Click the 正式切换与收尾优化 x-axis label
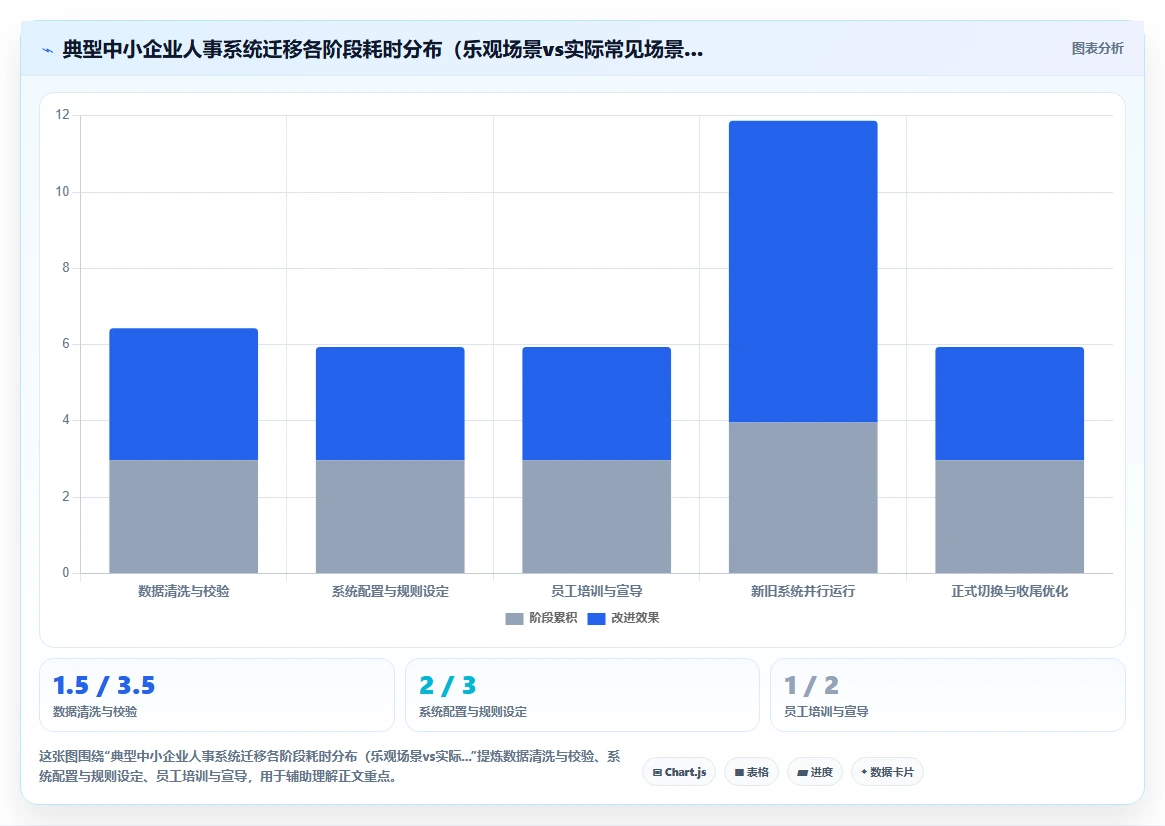 (x=1010, y=591)
